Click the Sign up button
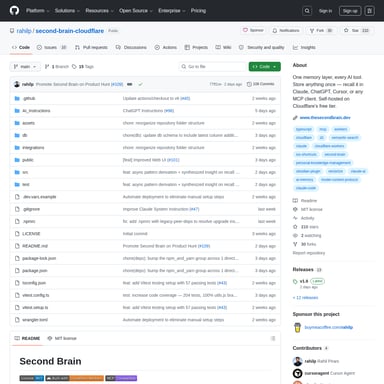 pos(350,11)
